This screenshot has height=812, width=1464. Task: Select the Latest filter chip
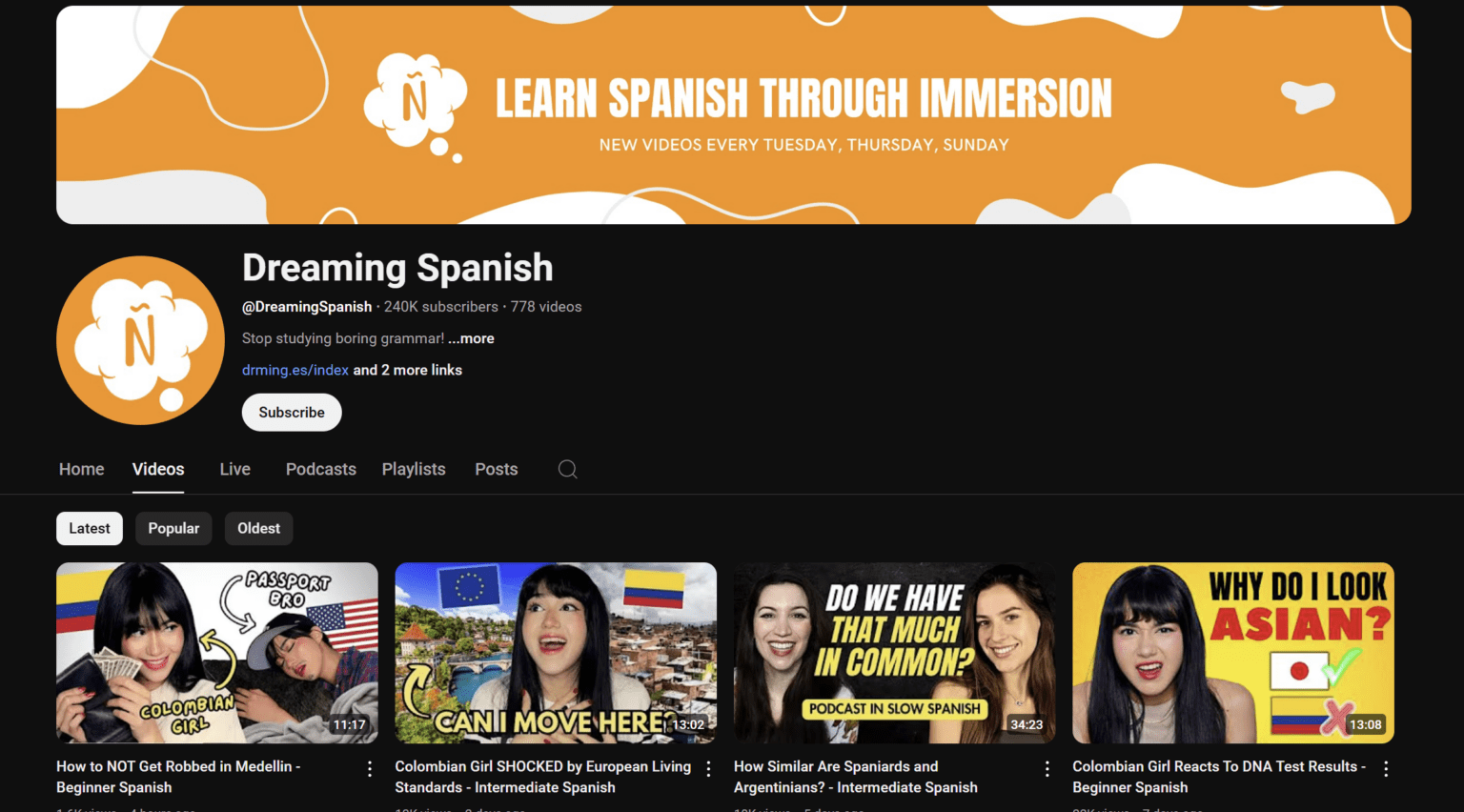(x=89, y=528)
